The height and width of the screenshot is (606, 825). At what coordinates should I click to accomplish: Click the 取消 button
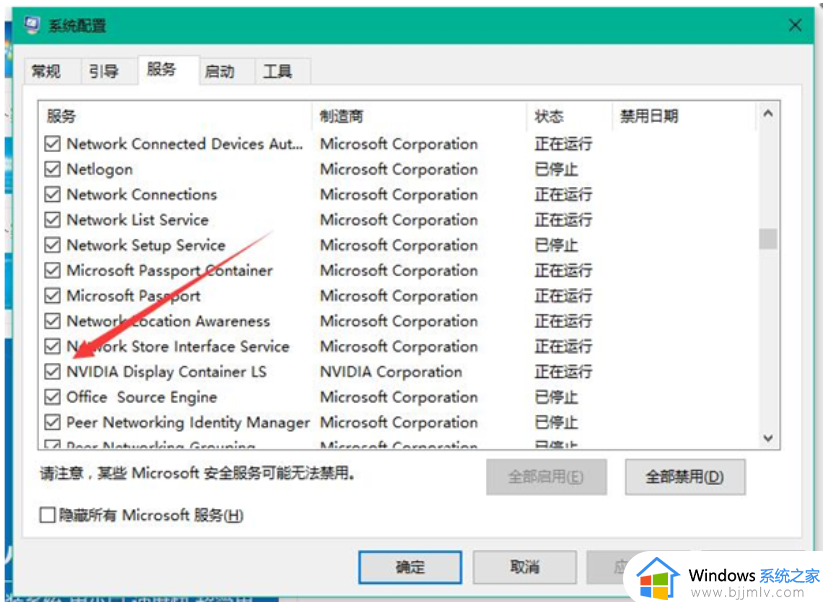tap(524, 567)
